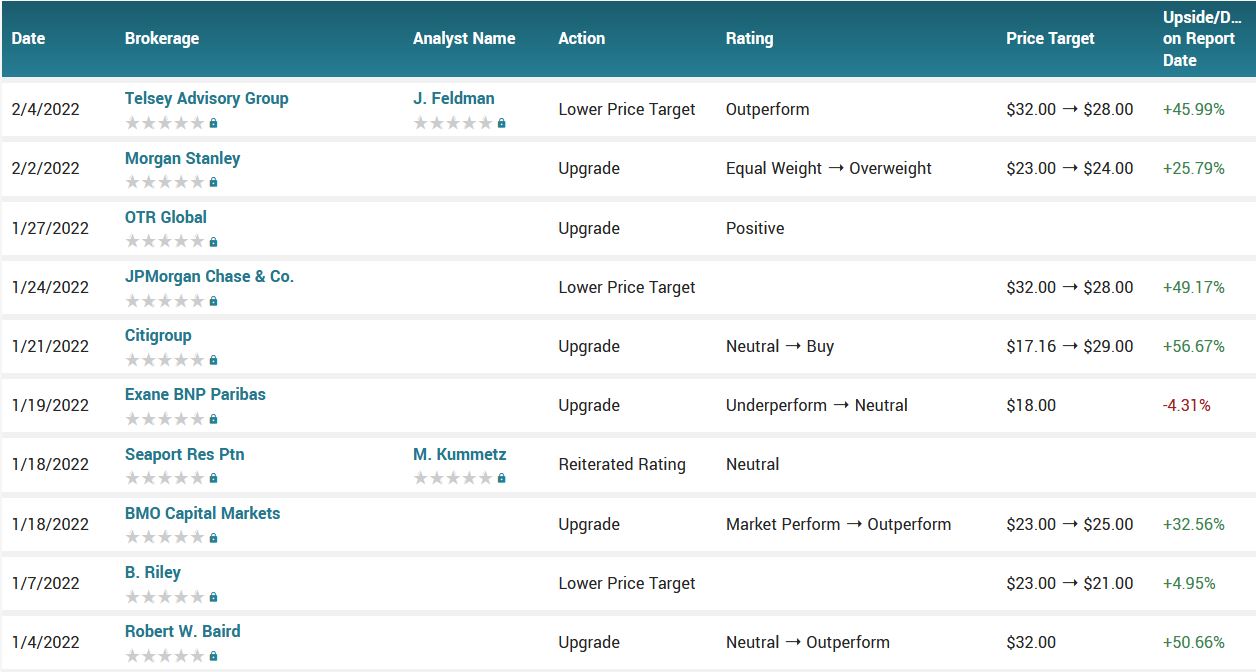Click star rating under Morgan Stanley
This screenshot has height=672, width=1256.
tap(165, 182)
